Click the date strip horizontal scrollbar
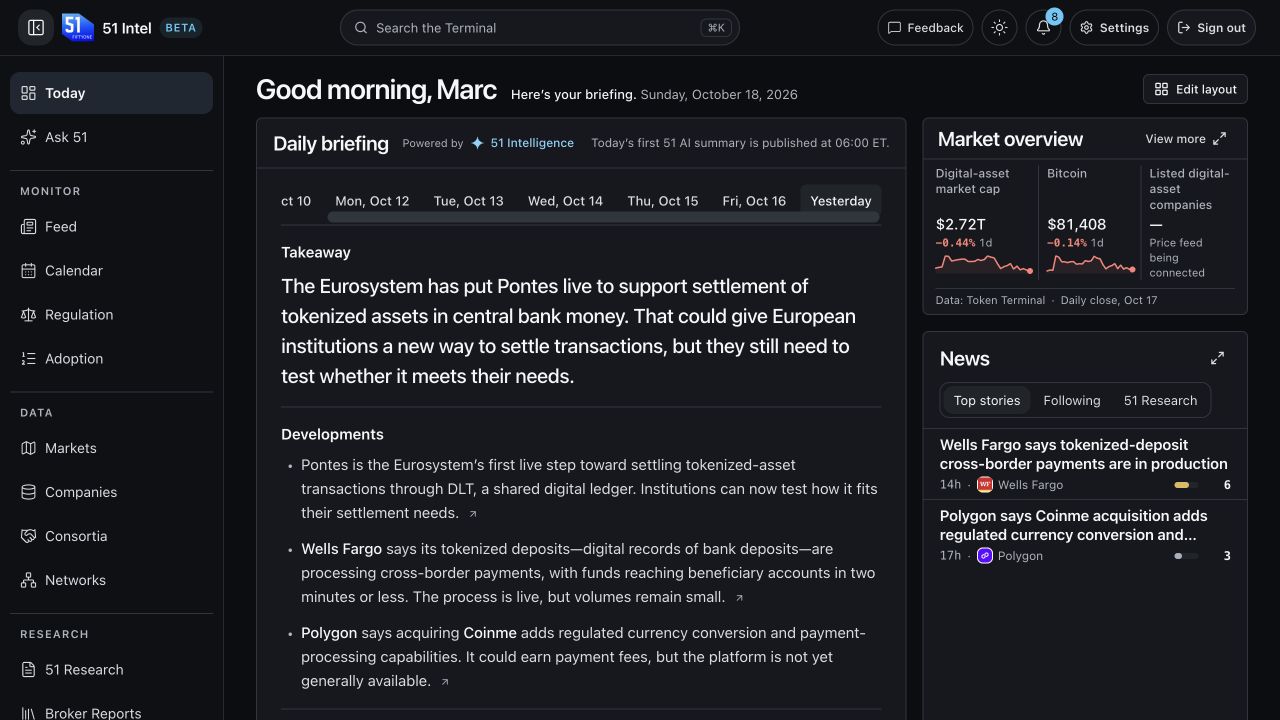The width and height of the screenshot is (1280, 720). pyautogui.click(x=603, y=217)
